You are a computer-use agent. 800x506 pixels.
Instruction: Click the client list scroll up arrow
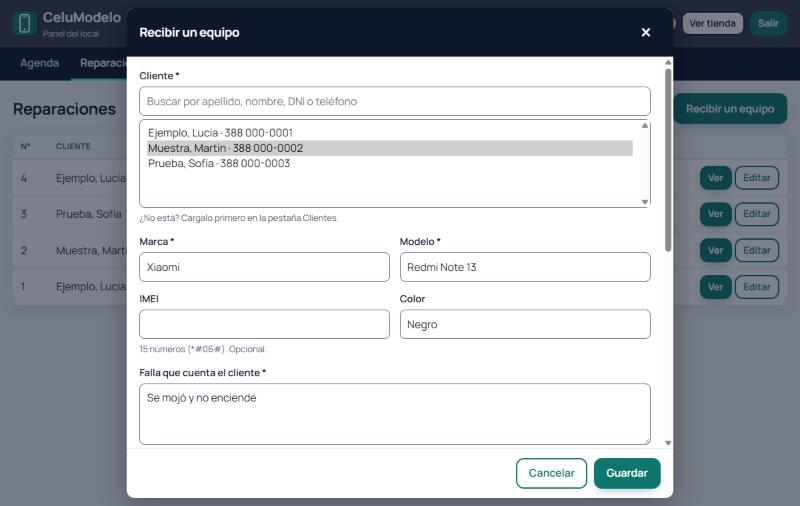click(x=645, y=125)
